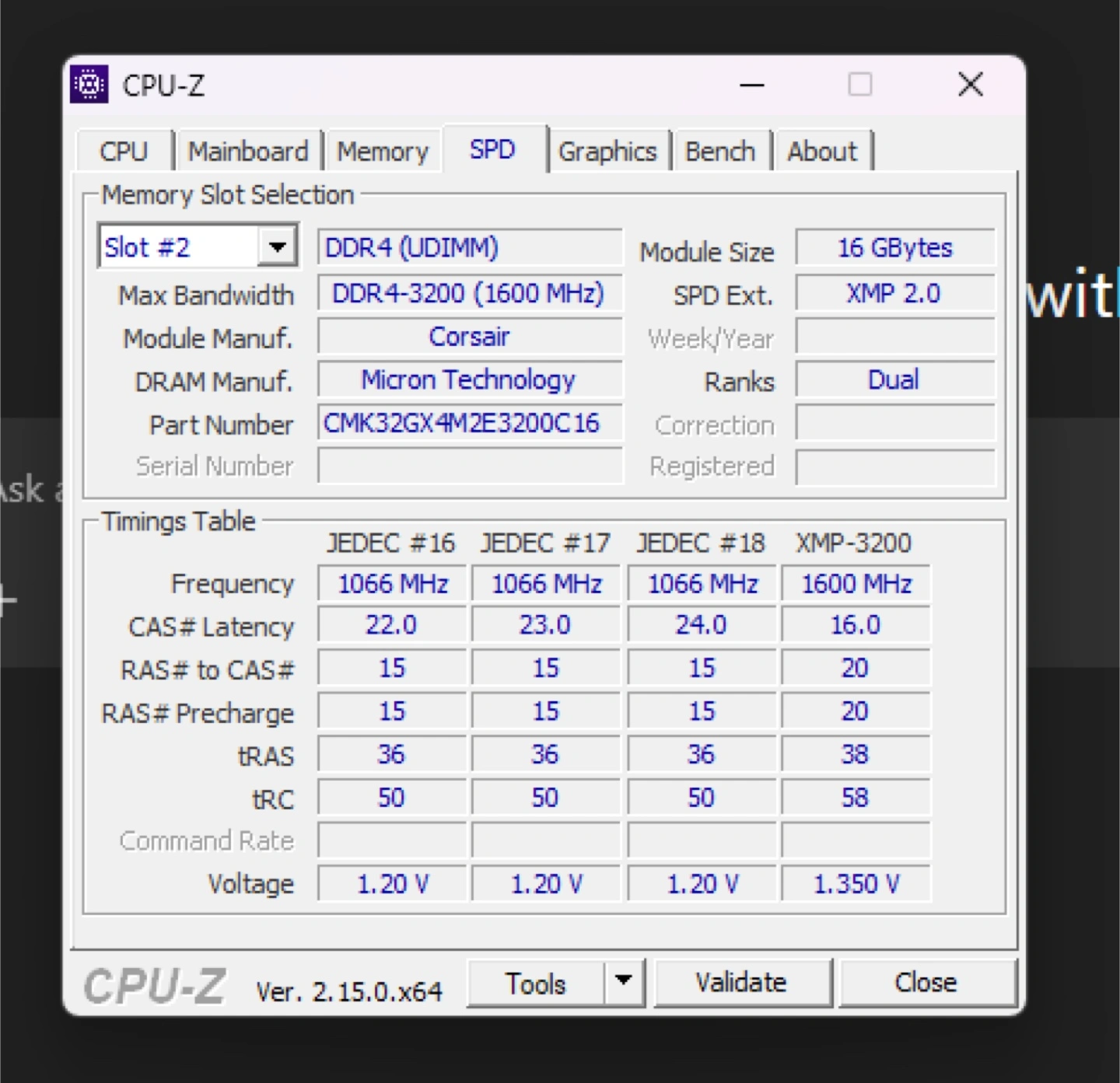Click the empty Week/Year field

895,337
